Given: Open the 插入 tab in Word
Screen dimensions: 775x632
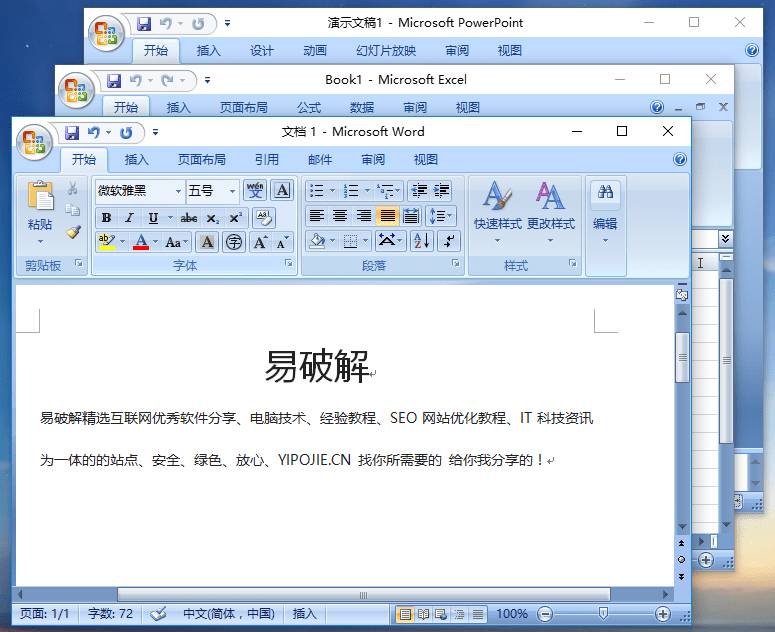Looking at the screenshot, I should point(136,159).
